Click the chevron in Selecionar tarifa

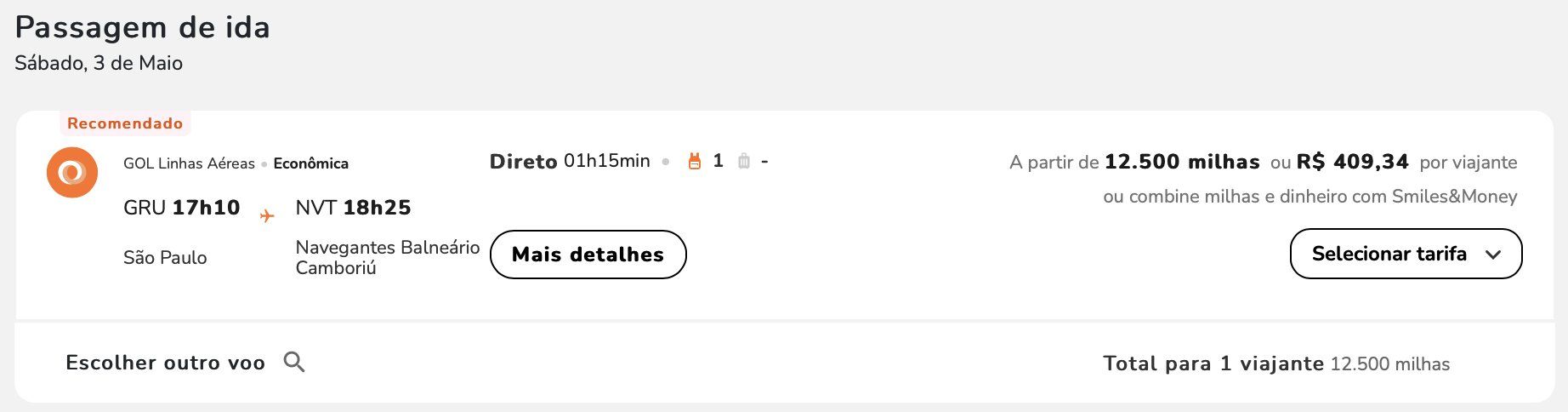[1493, 255]
